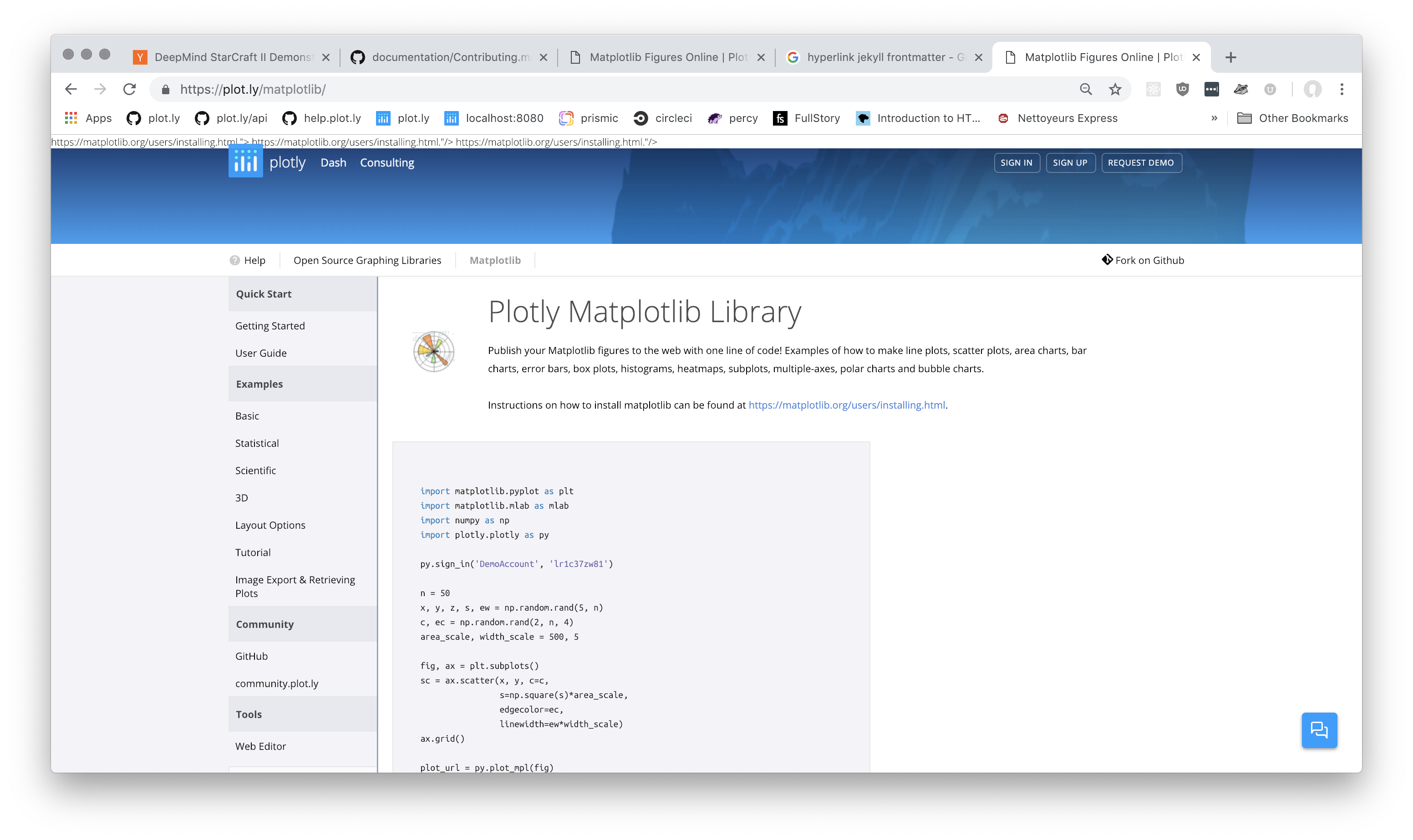Open the LastPass extension
1413x840 pixels.
pos(1211,89)
